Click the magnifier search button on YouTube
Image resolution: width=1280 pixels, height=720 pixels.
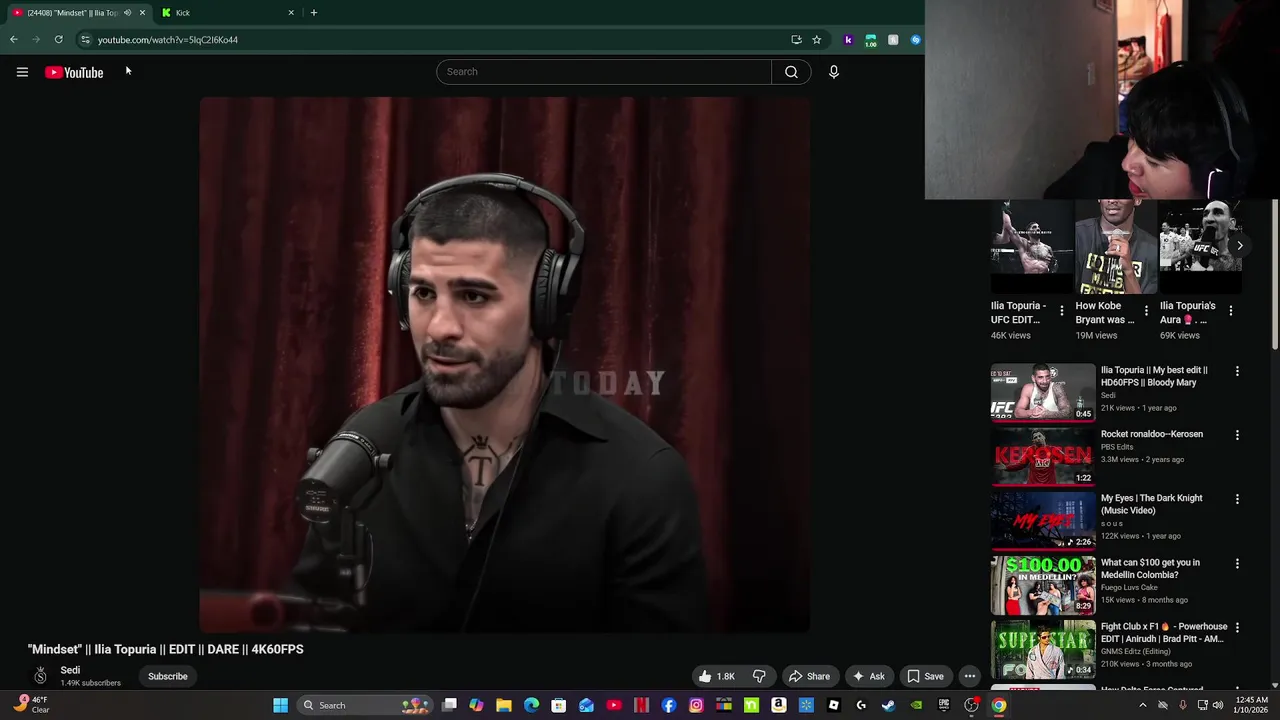[x=791, y=72]
